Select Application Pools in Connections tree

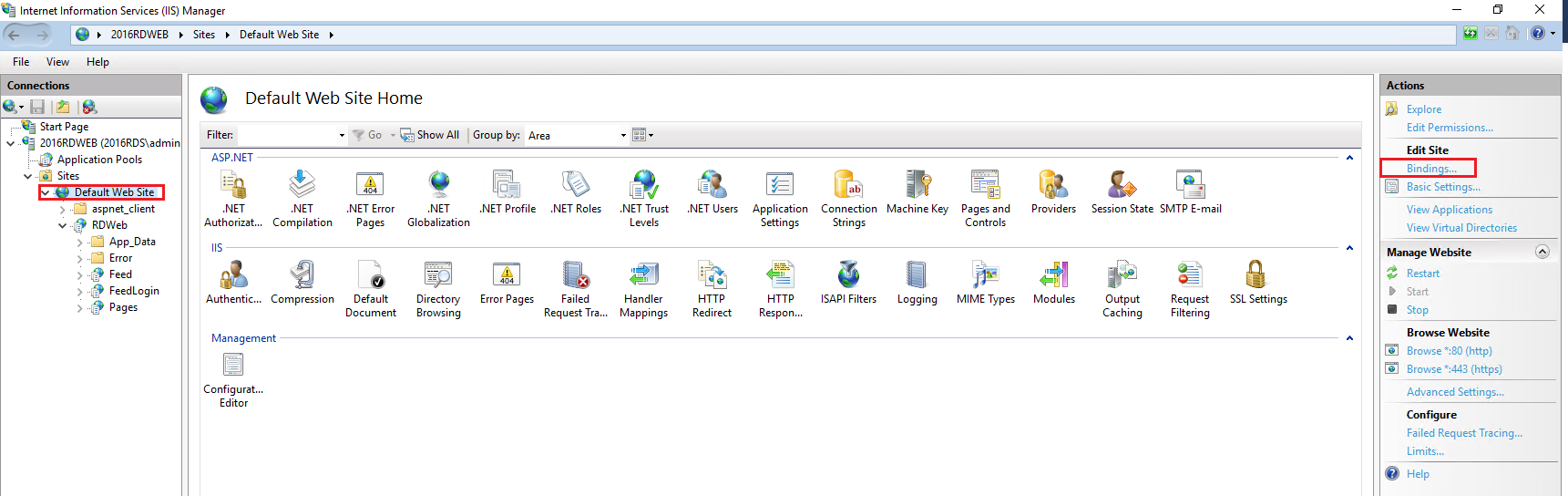tap(99, 160)
